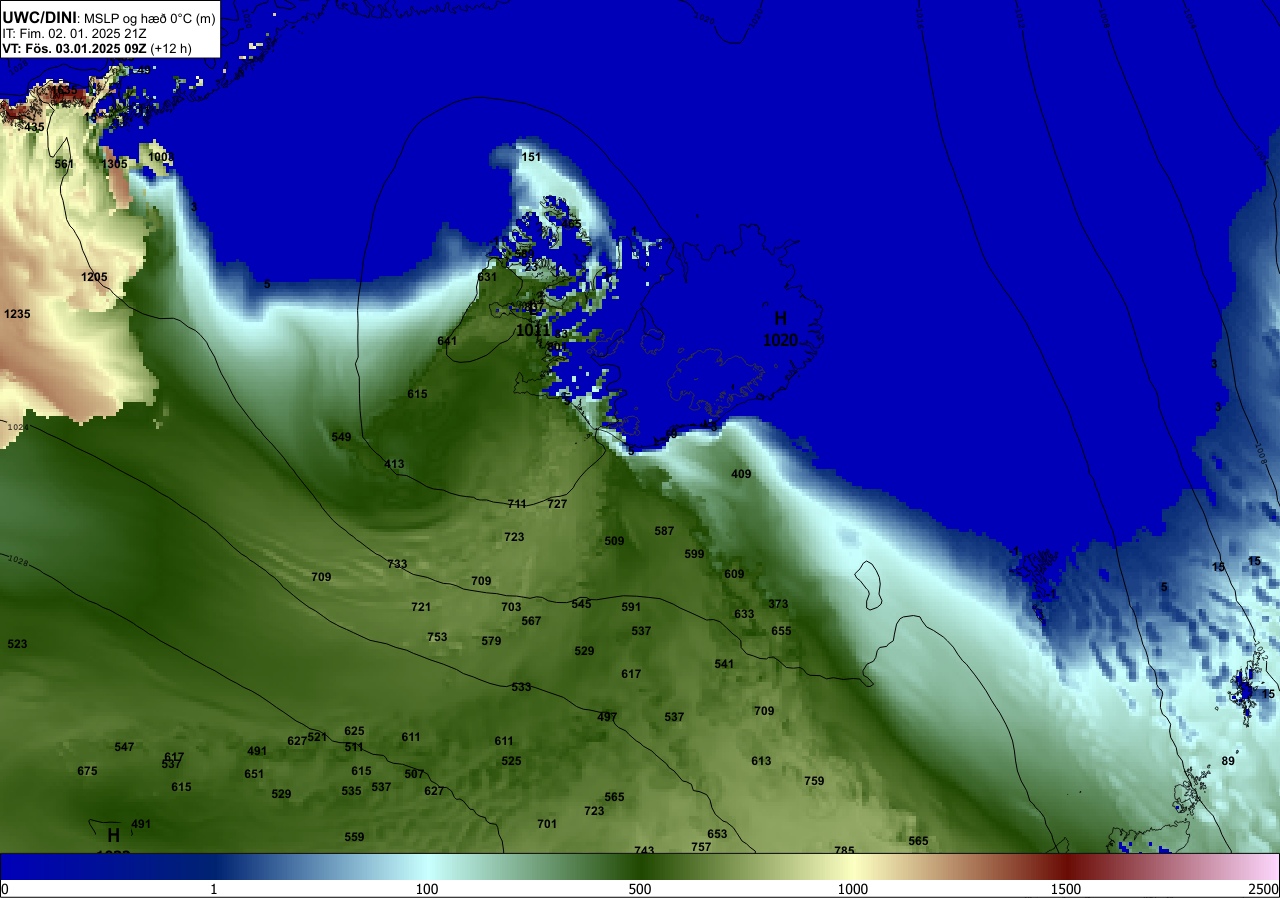Click the height value 721
Screen dimensions: 1280x898
[421, 607]
